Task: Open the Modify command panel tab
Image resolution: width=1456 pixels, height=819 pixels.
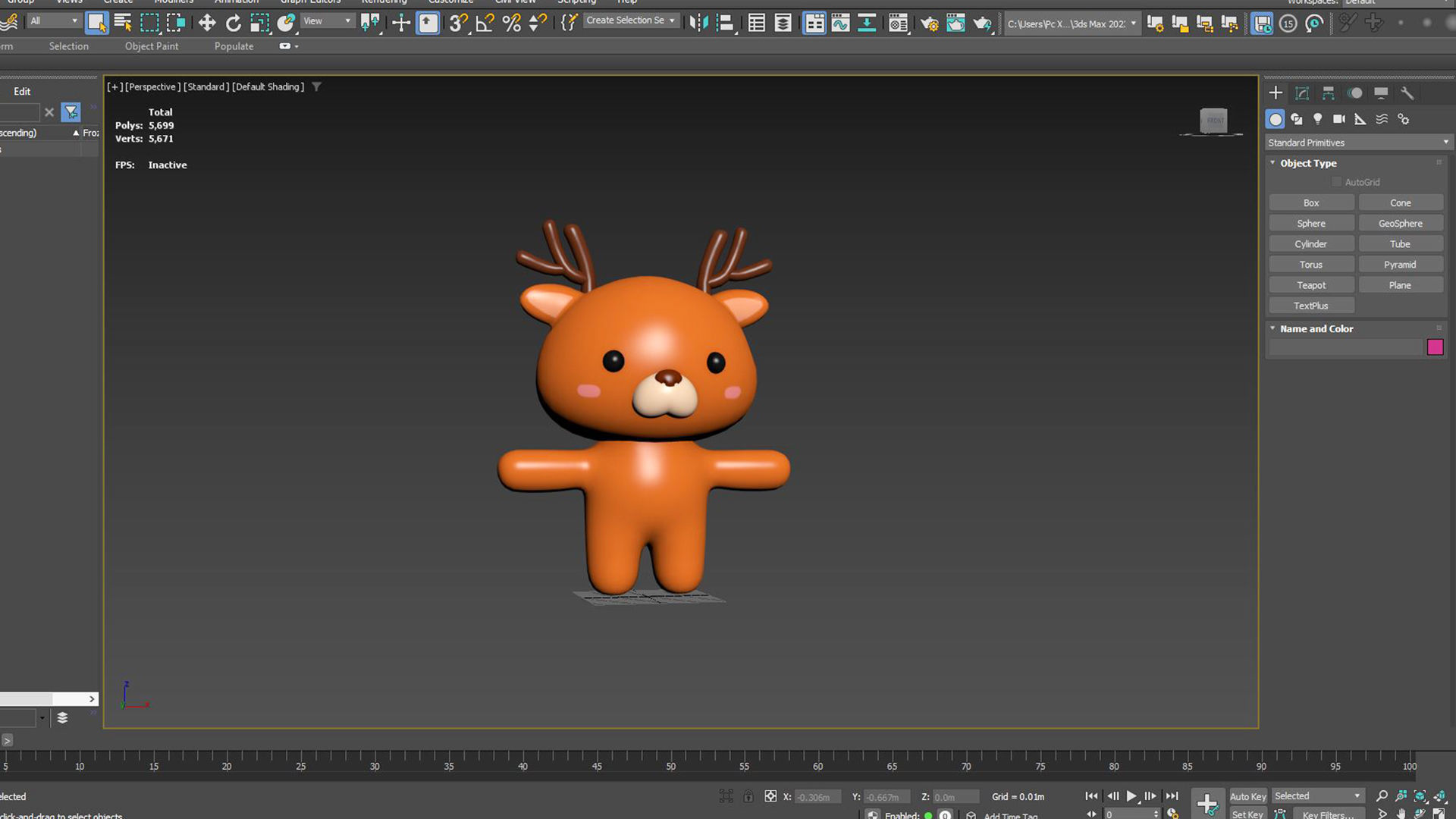Action: click(1302, 93)
